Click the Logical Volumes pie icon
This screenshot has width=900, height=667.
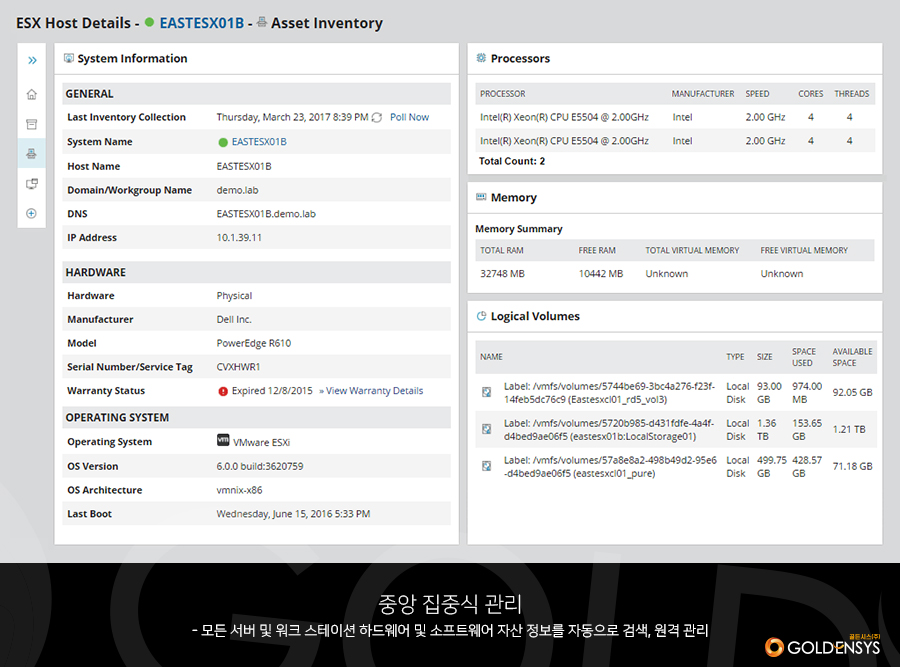click(482, 316)
